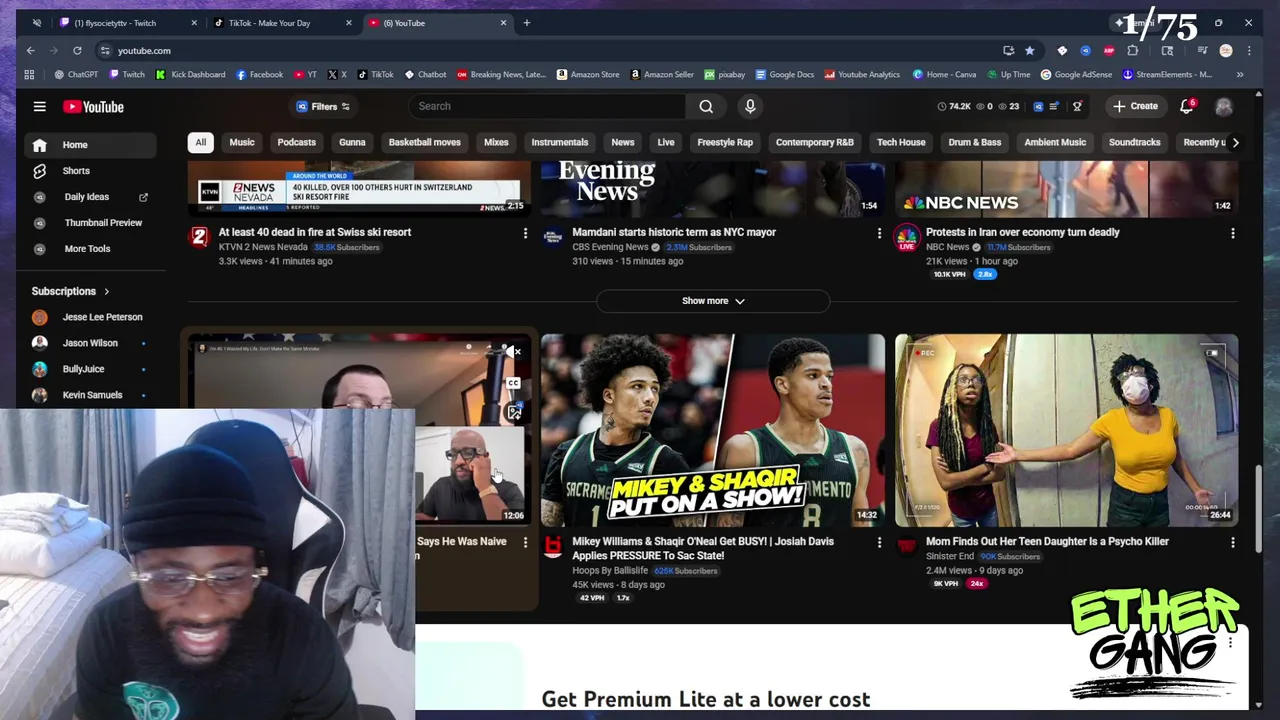This screenshot has height=720, width=1280.
Task: Bookmark this page with the star icon
Action: [1029, 50]
